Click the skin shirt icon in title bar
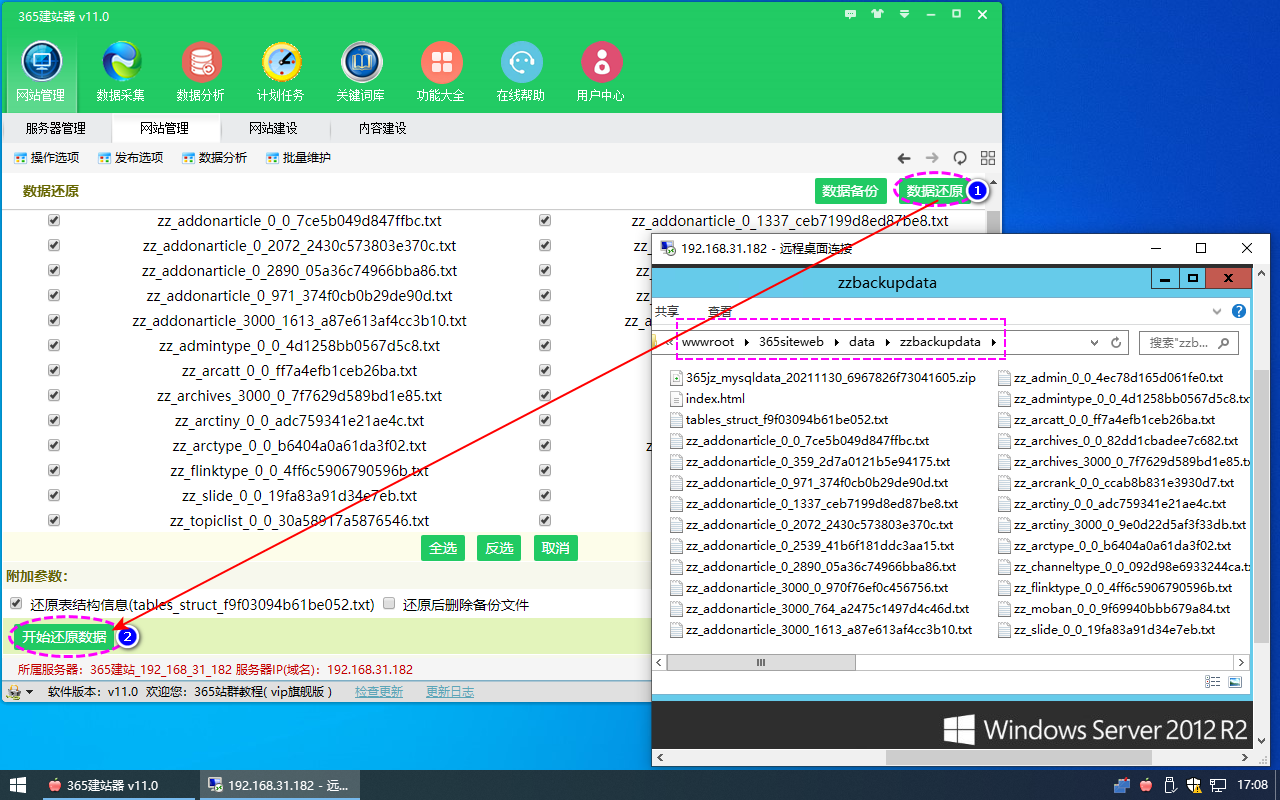 [x=877, y=14]
